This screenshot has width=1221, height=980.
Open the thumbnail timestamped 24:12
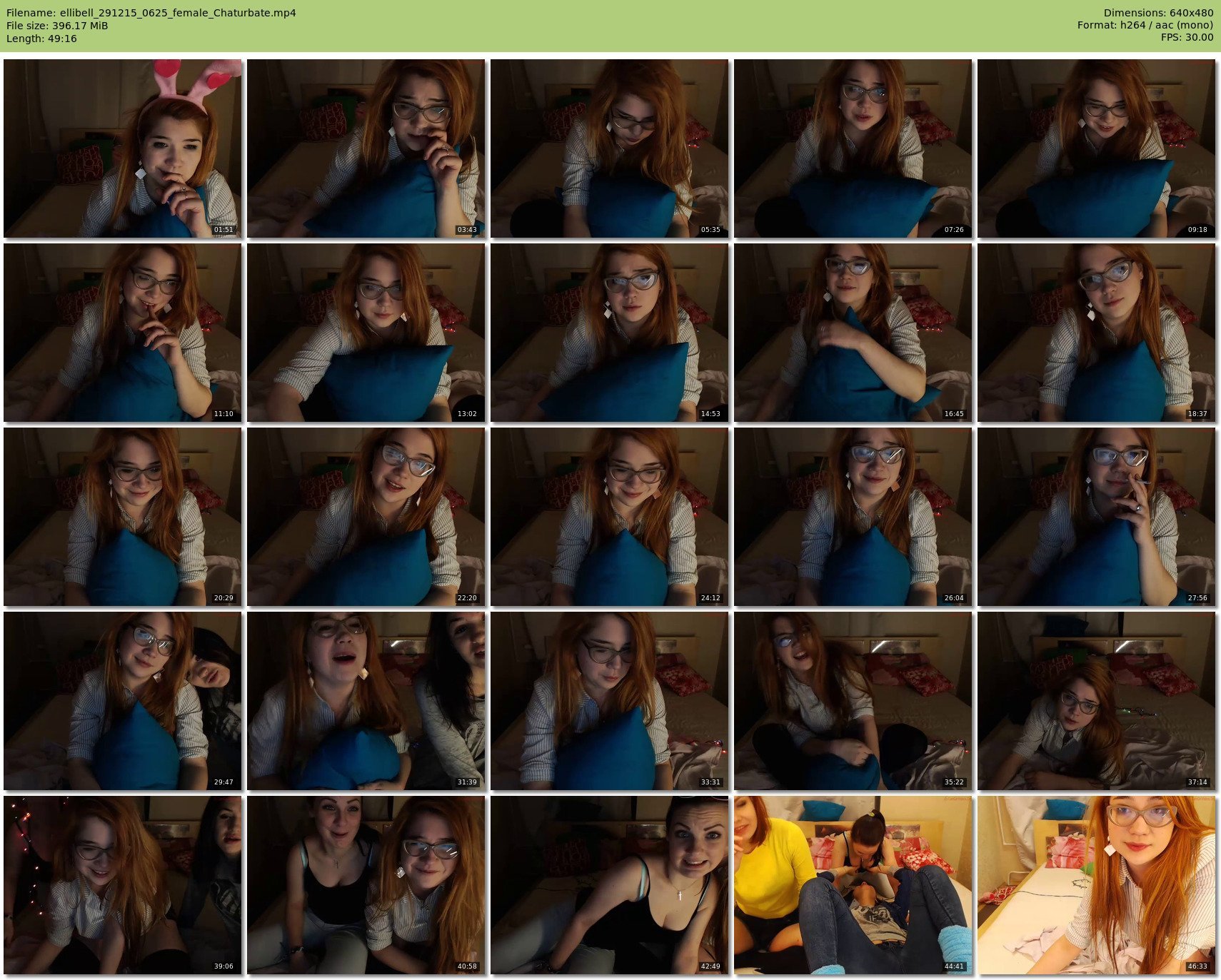coord(610,517)
